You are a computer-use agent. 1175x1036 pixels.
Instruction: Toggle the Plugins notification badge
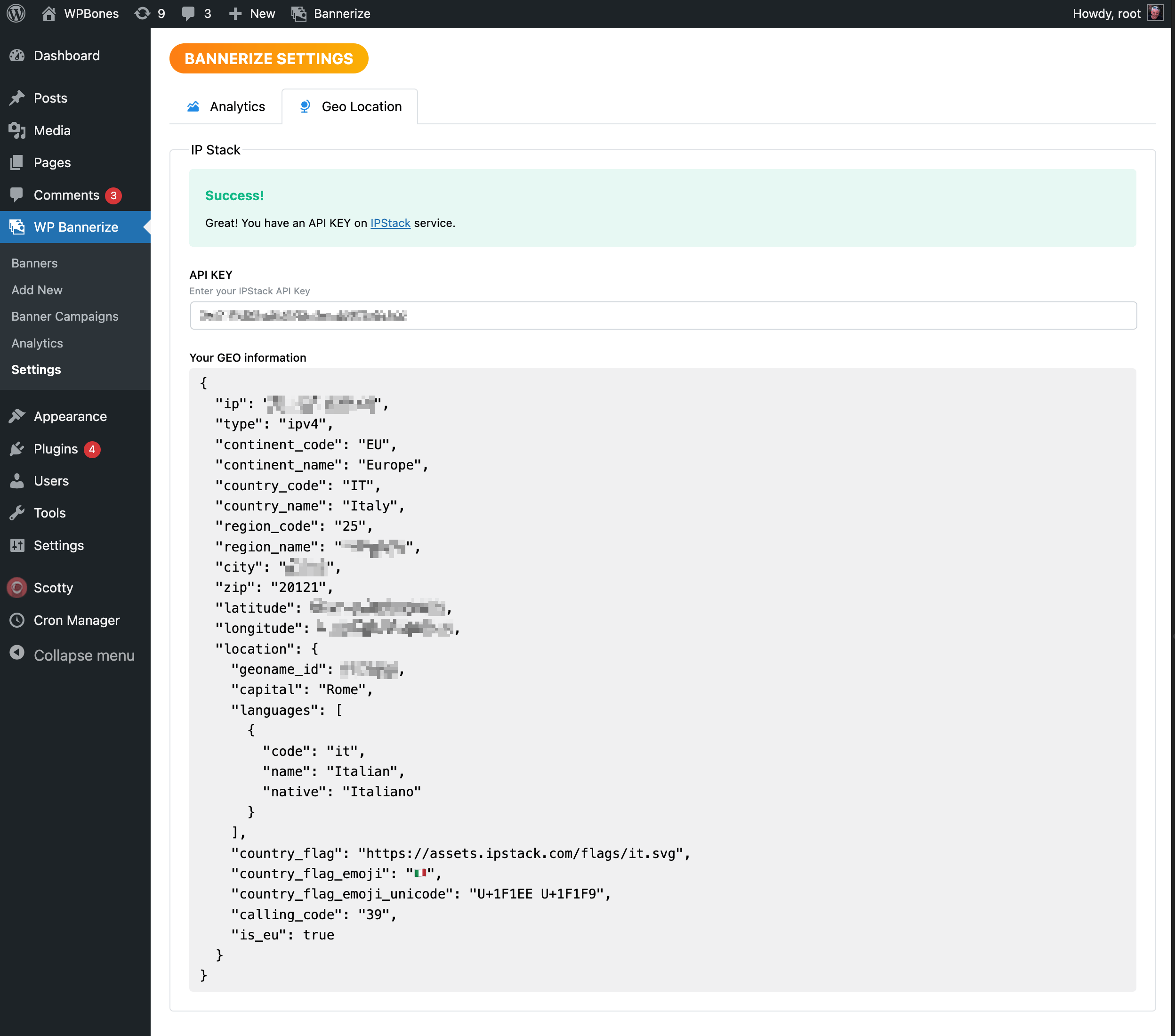[x=91, y=449]
